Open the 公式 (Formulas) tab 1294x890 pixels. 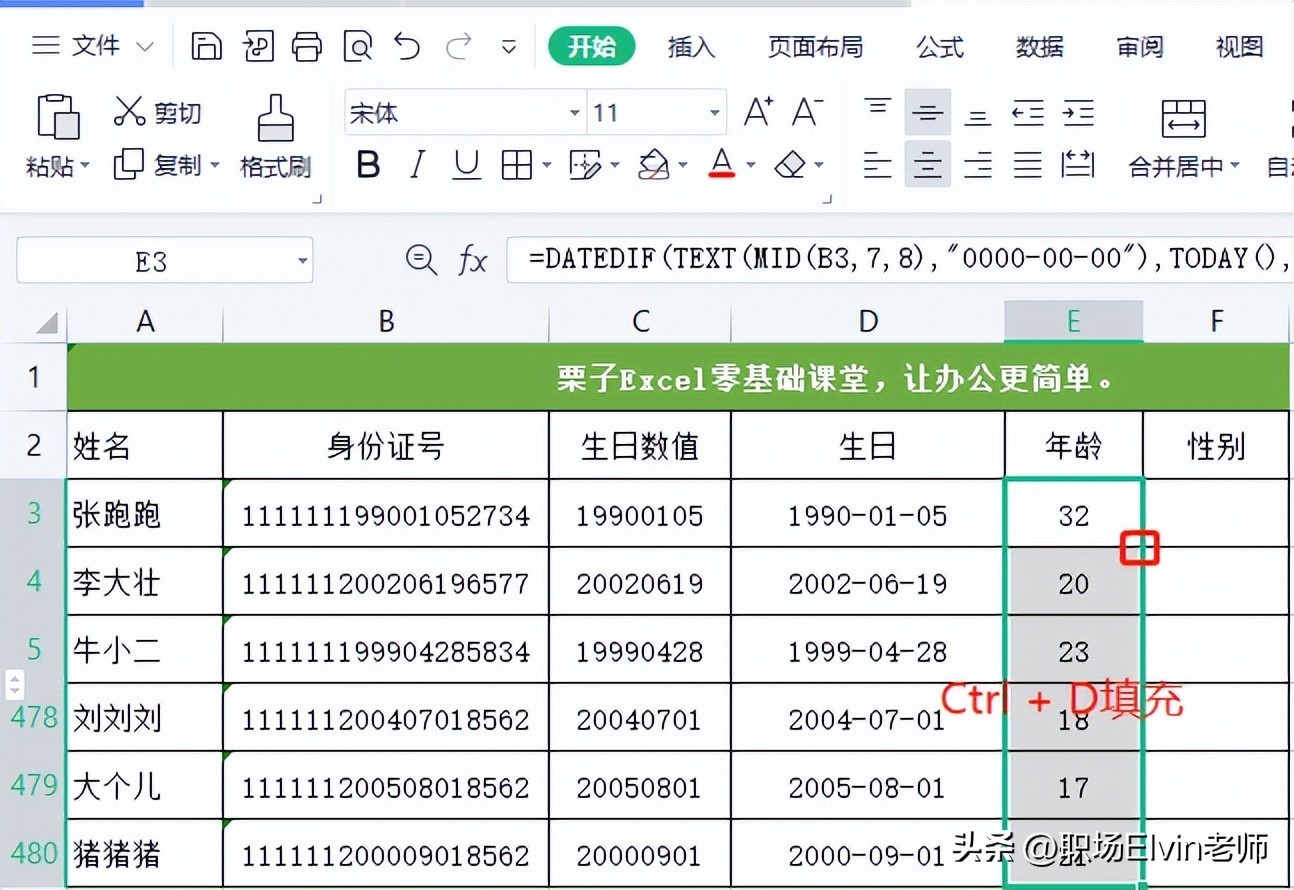coord(939,47)
